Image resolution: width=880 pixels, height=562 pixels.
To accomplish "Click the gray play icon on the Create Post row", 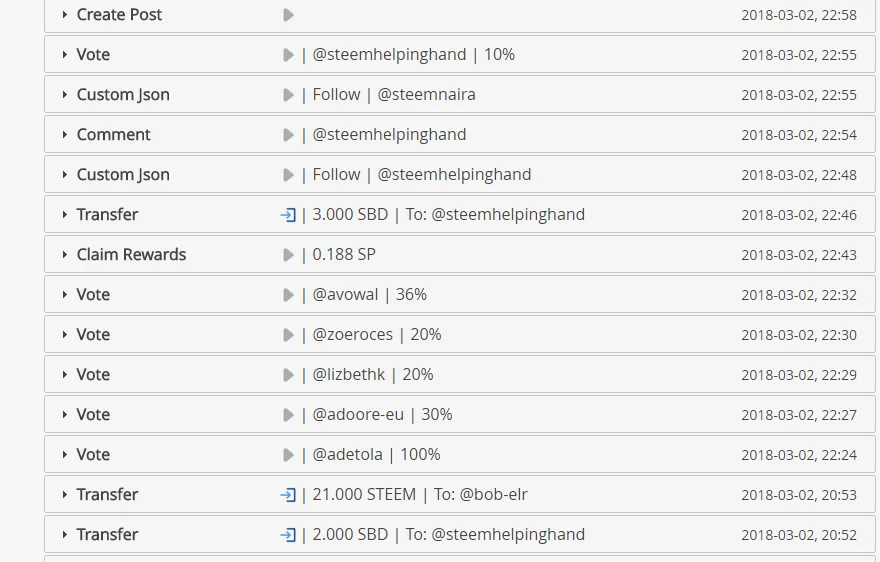I will [288, 15].
